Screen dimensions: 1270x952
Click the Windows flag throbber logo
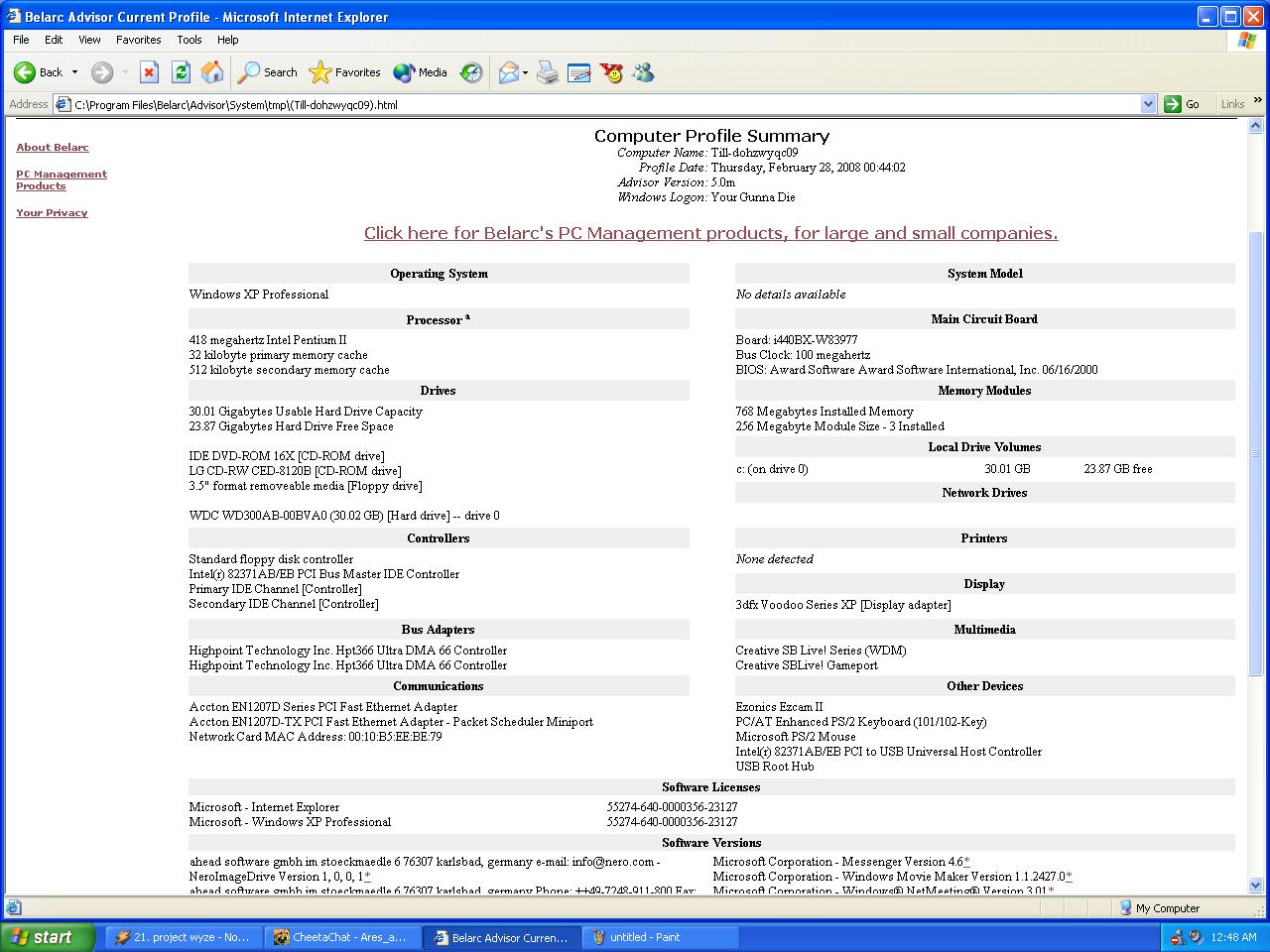(x=1247, y=41)
